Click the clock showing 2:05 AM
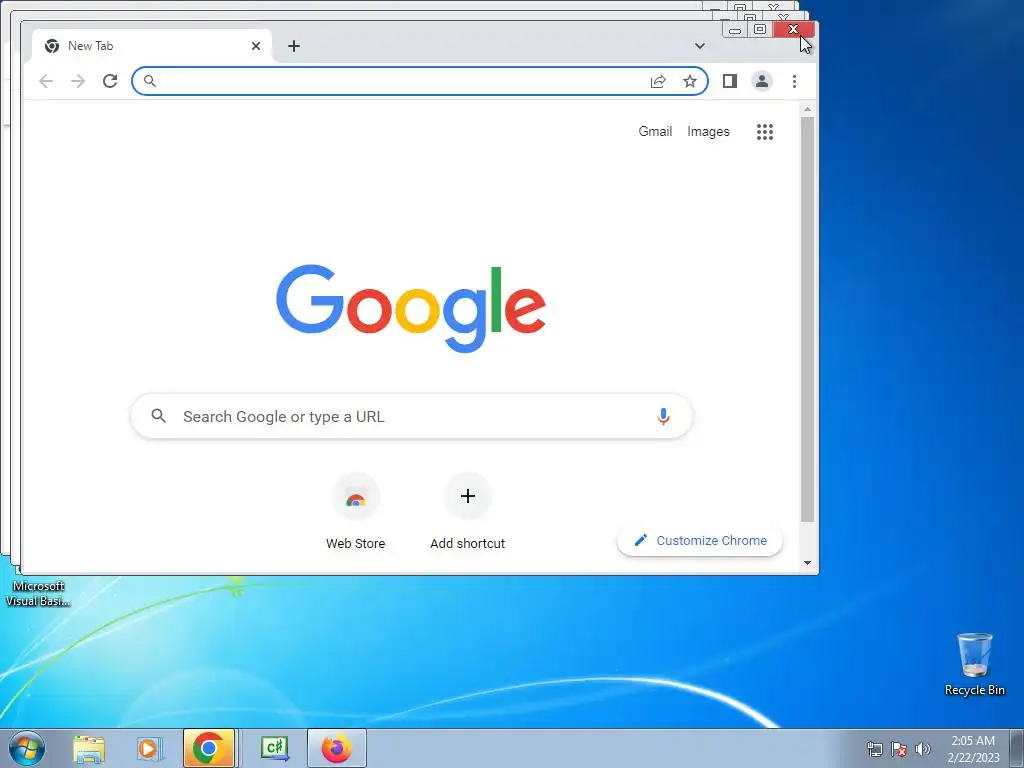This screenshot has width=1024, height=768. point(973,749)
